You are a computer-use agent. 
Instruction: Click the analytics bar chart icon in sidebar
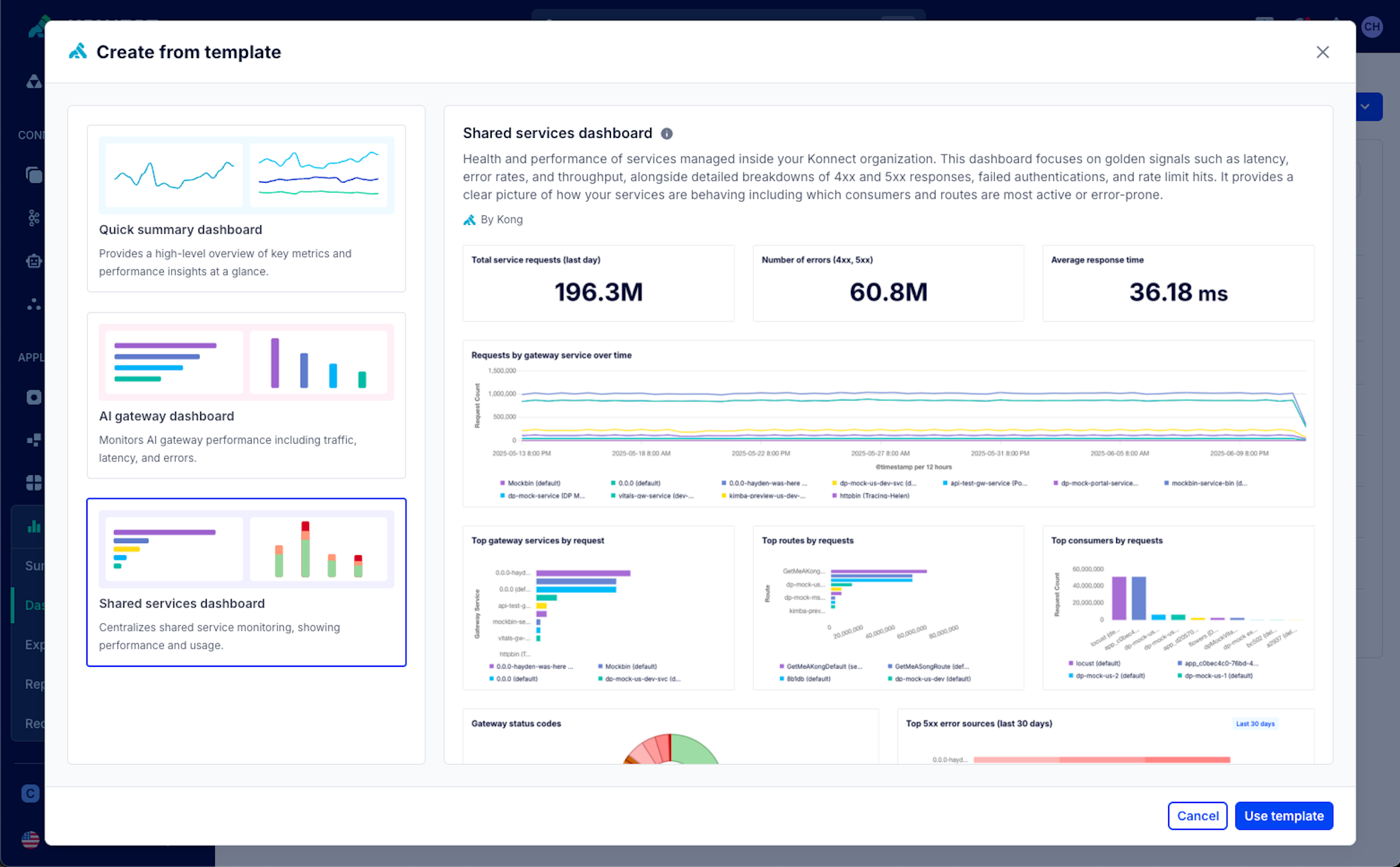tap(34, 526)
